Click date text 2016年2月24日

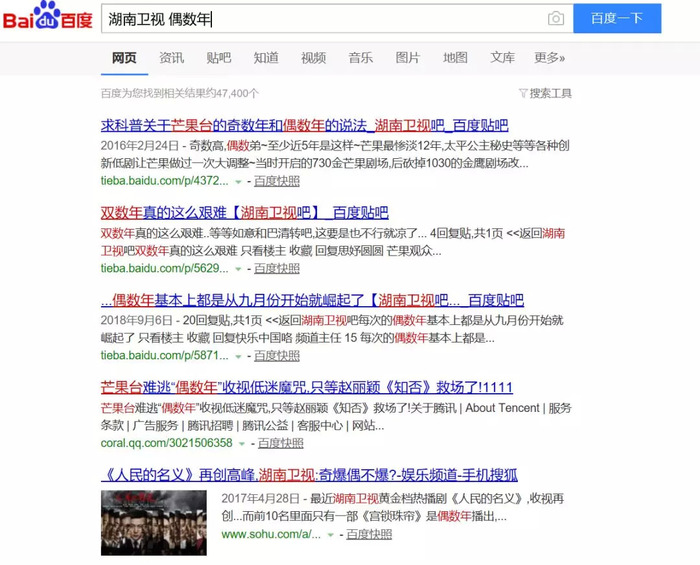pyautogui.click(x=140, y=145)
